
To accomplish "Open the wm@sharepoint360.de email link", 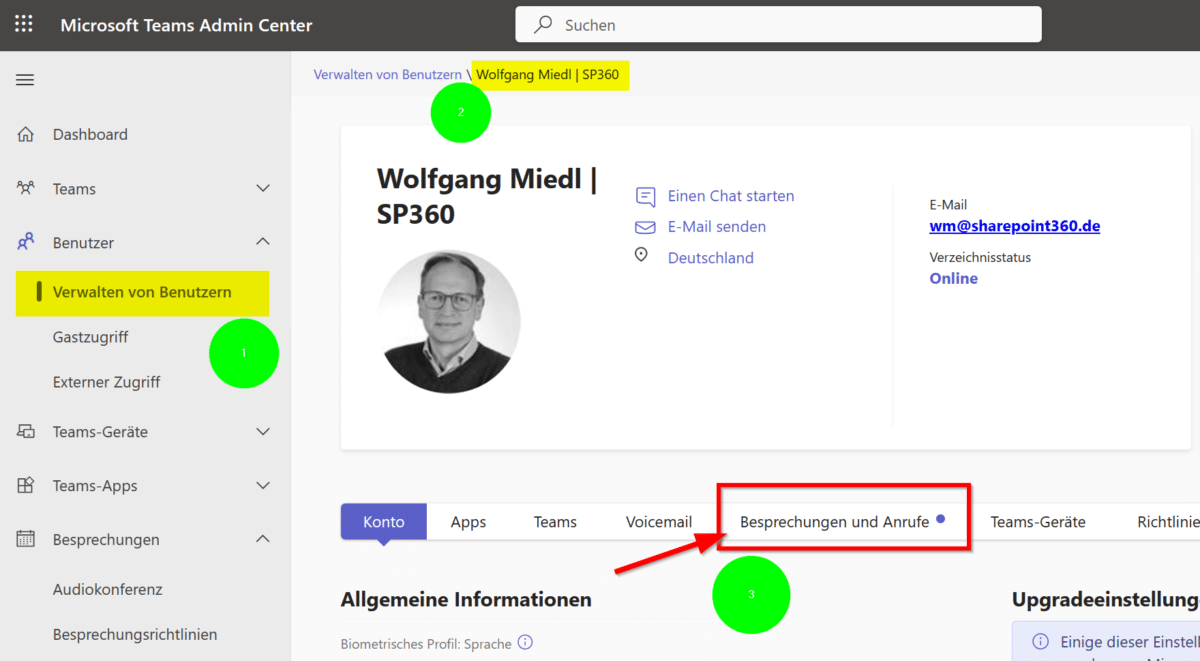I will (1014, 226).
